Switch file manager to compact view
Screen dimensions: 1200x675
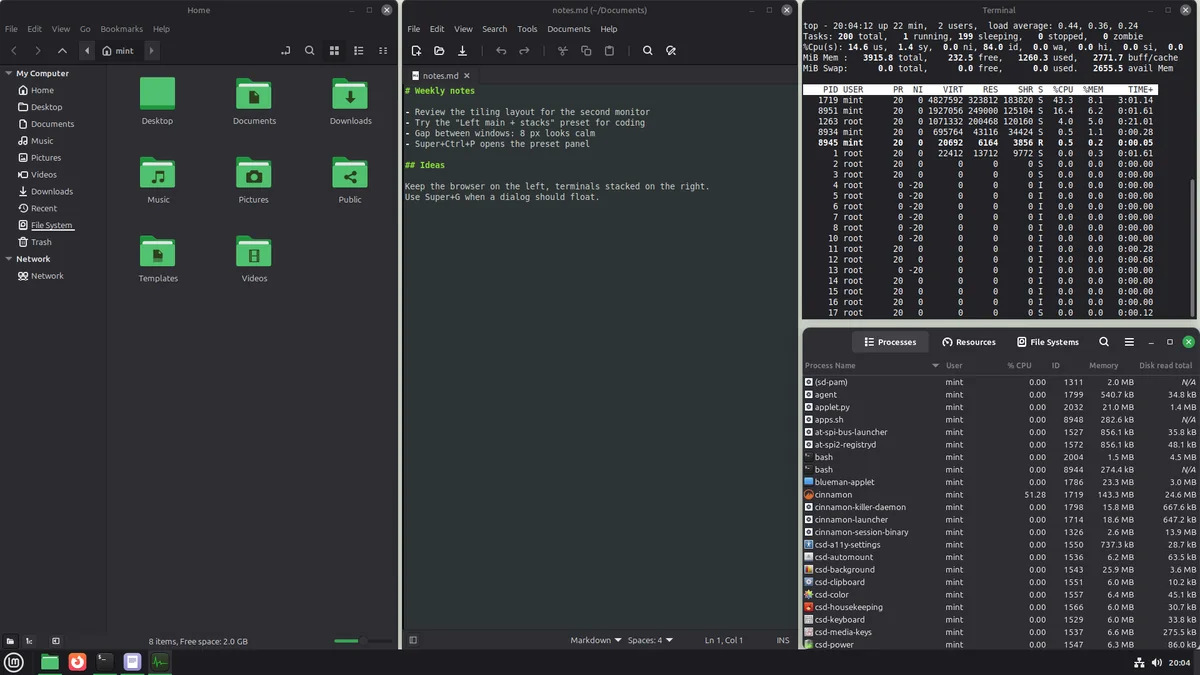pyautogui.click(x=382, y=50)
